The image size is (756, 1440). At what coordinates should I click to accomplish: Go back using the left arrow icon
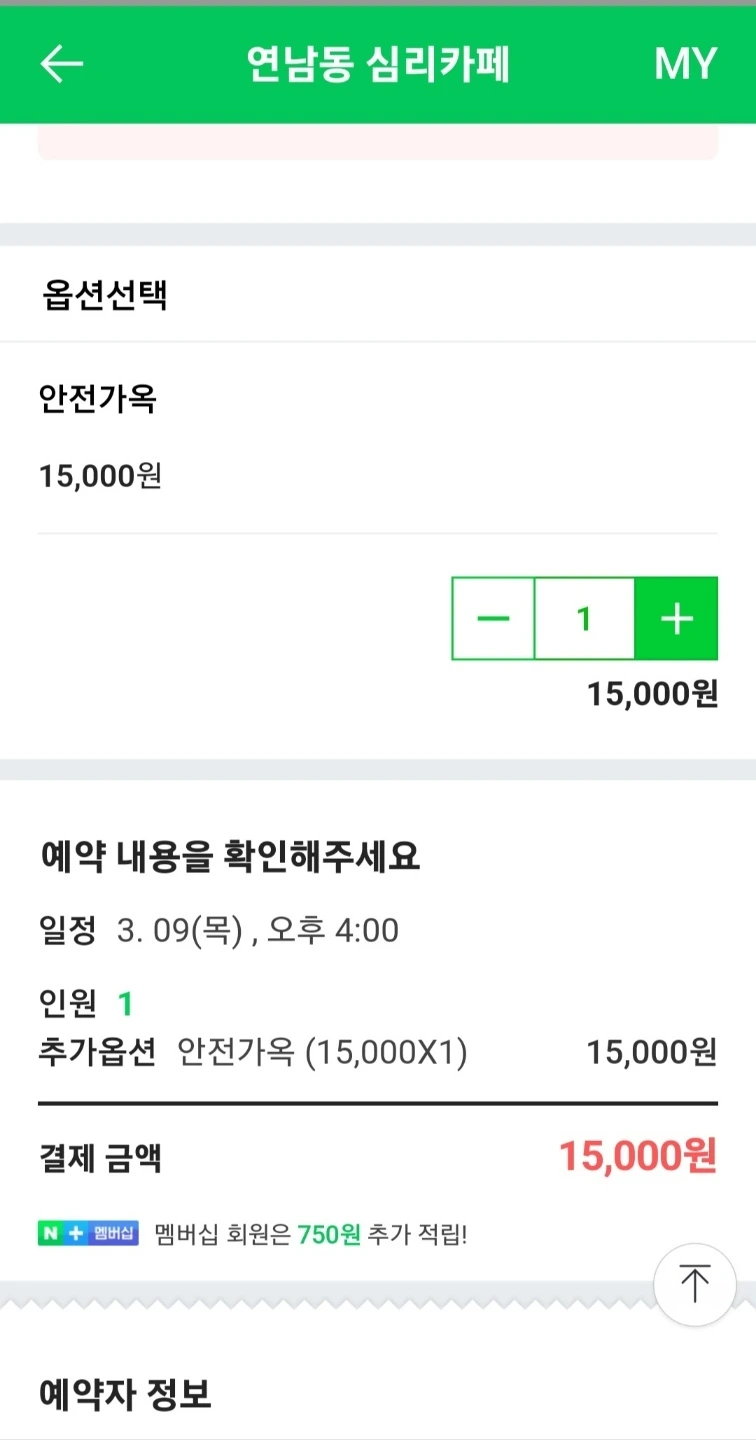62,64
